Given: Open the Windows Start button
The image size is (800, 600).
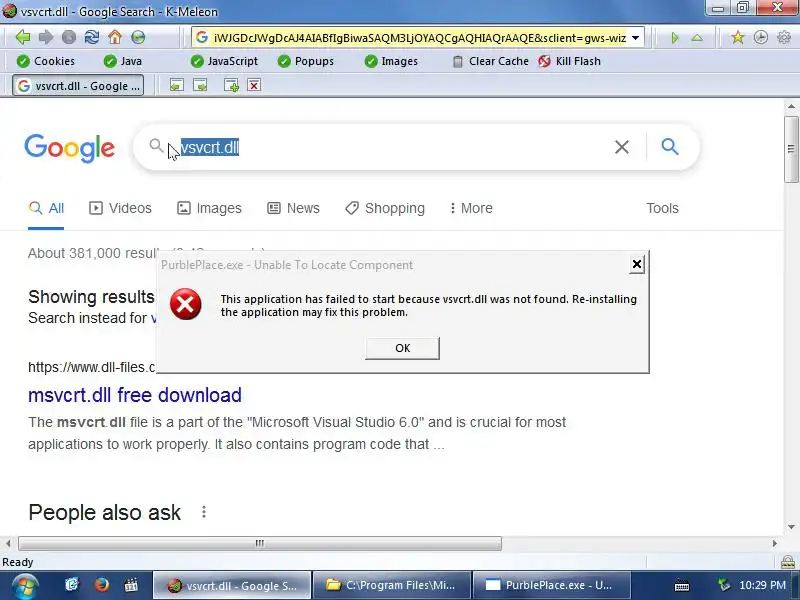Looking at the screenshot, I should pos(24,586).
